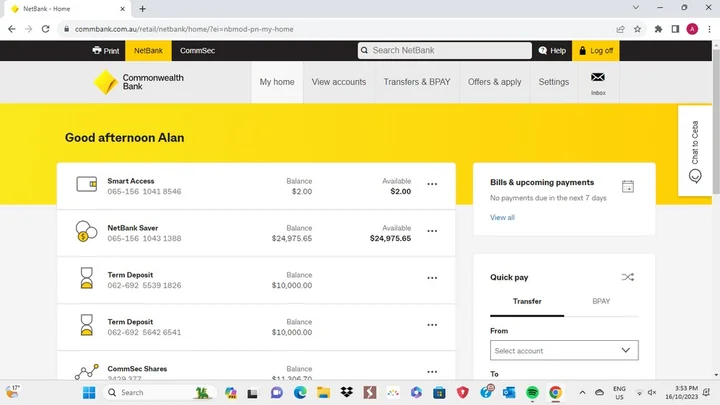Open more options for Smart Access account
This screenshot has width=720, height=405.
coord(432,184)
